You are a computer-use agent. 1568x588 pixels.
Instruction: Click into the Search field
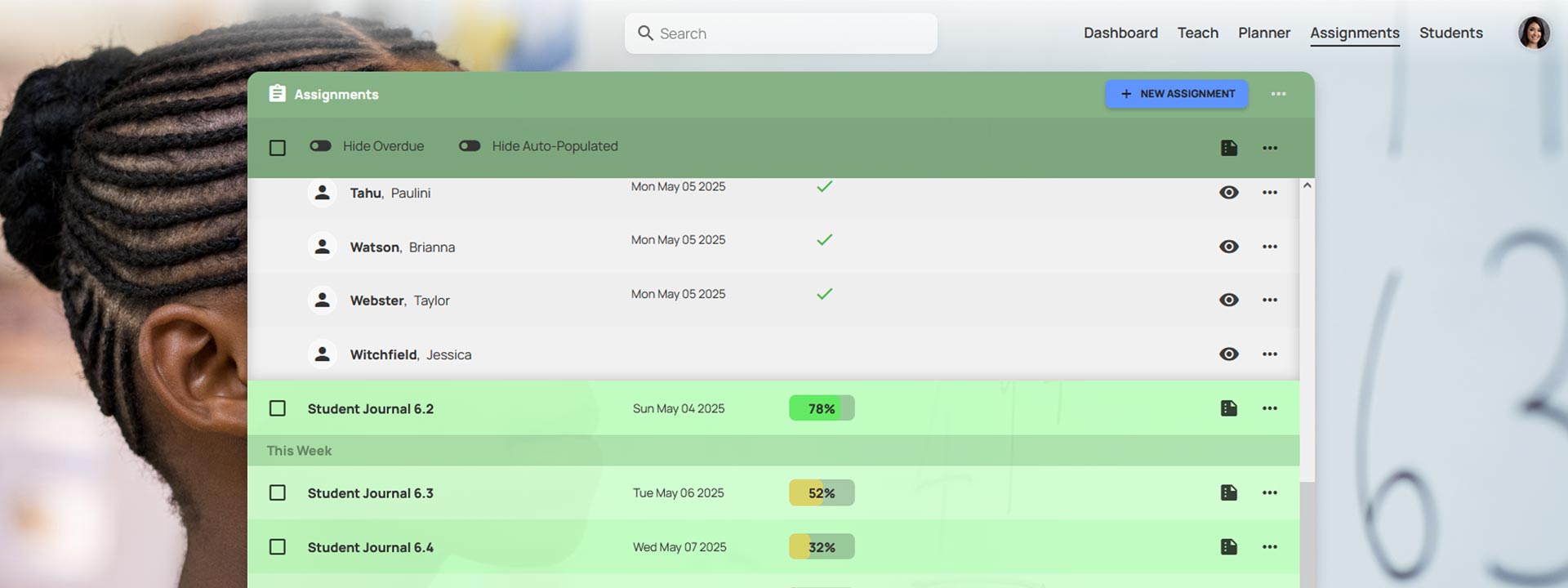781,33
